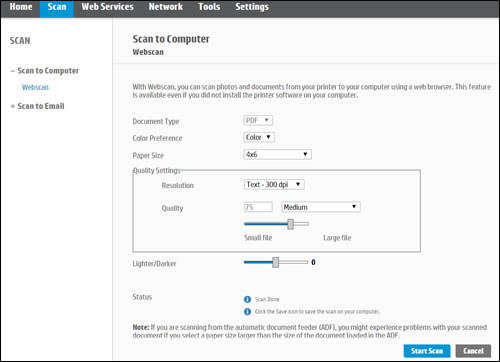Open the Settings tab

pos(252,7)
